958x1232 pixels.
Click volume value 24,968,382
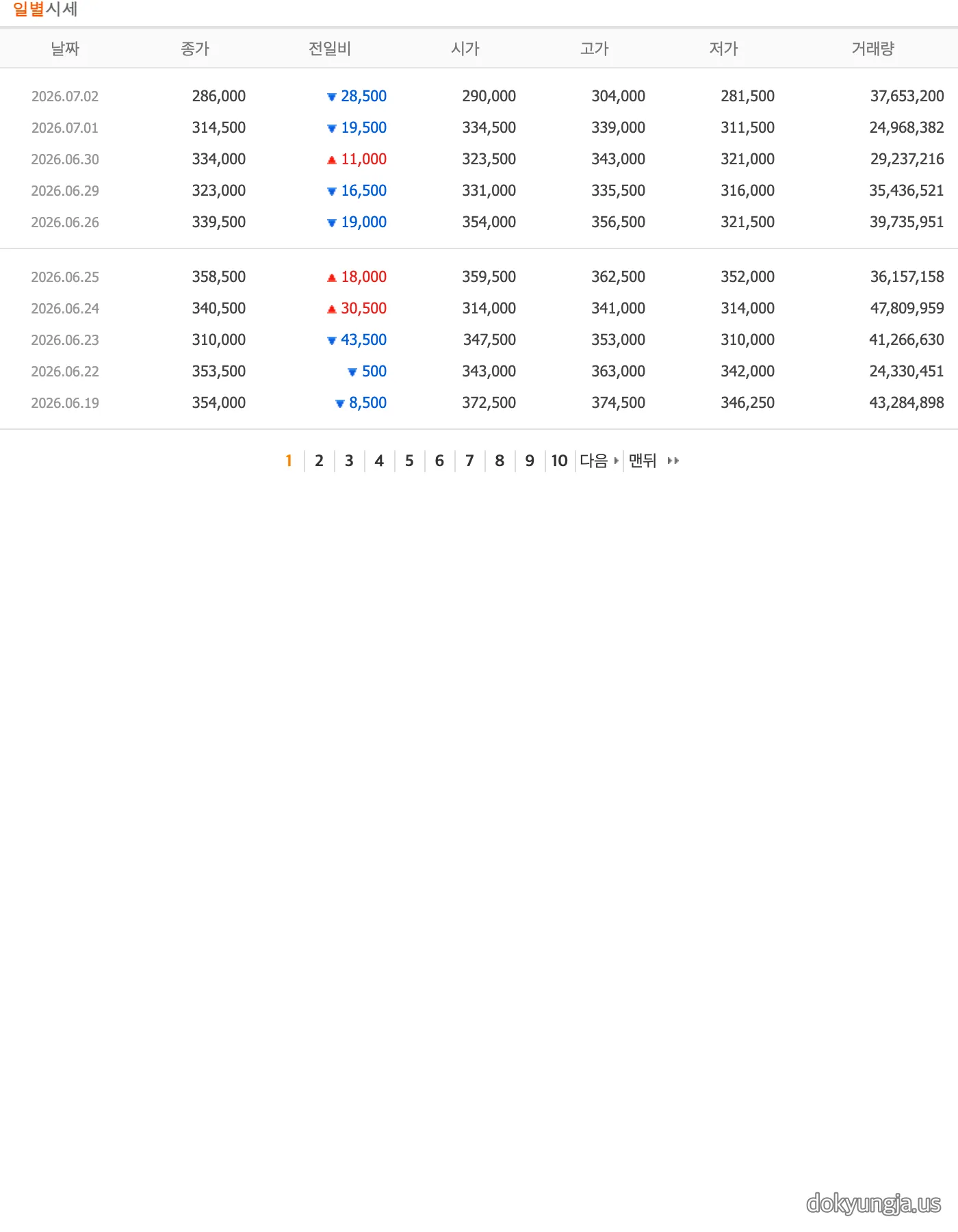coord(907,128)
